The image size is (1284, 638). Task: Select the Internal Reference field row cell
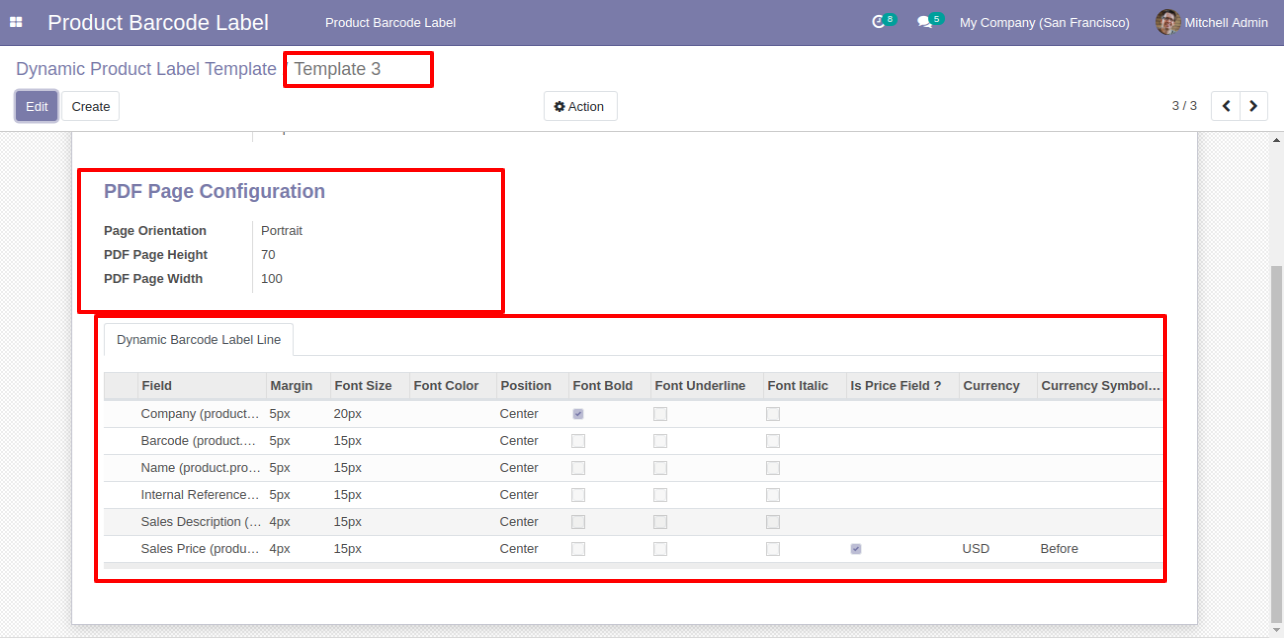pyautogui.click(x=201, y=495)
